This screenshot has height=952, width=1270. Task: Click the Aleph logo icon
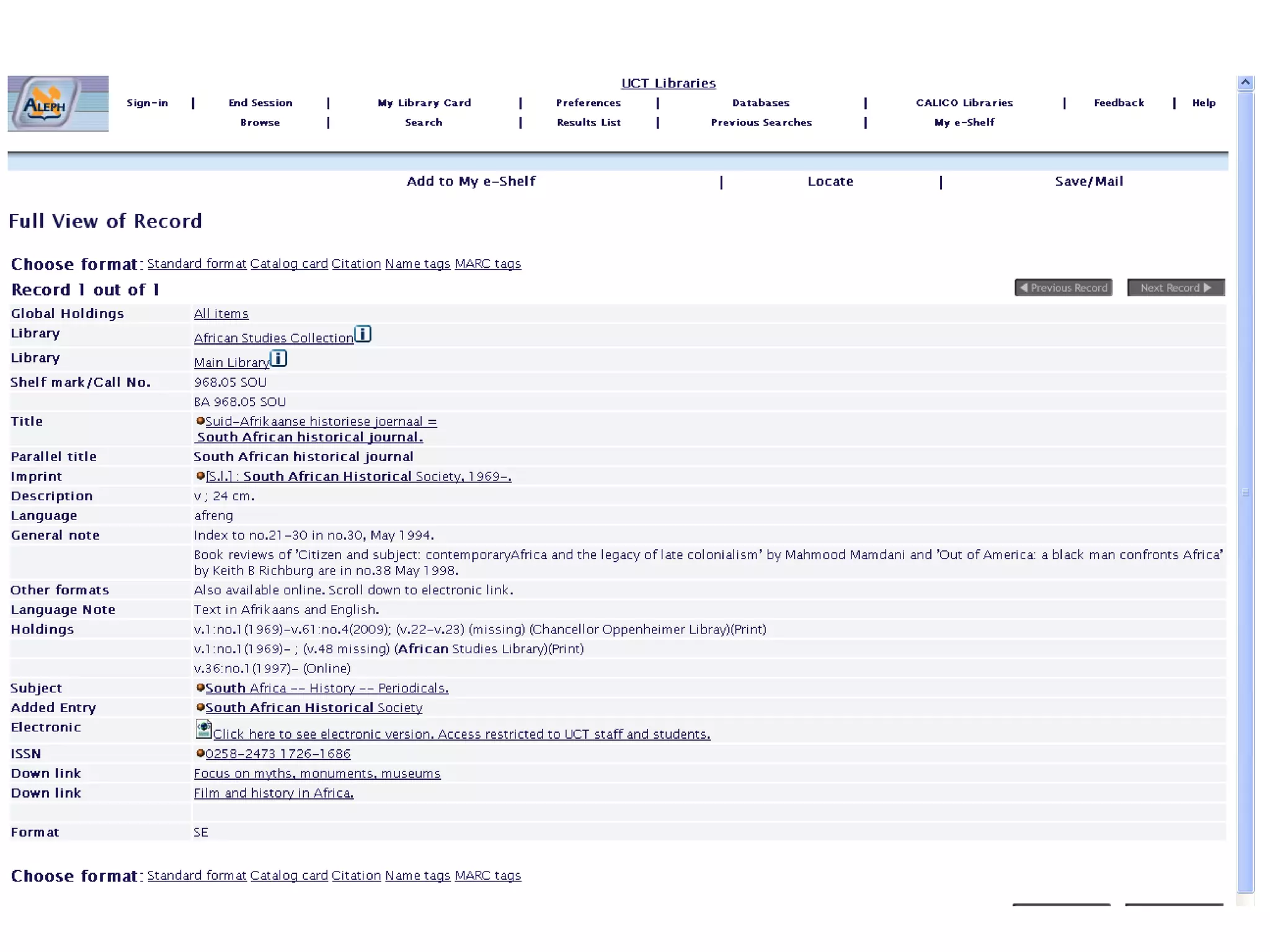point(58,104)
